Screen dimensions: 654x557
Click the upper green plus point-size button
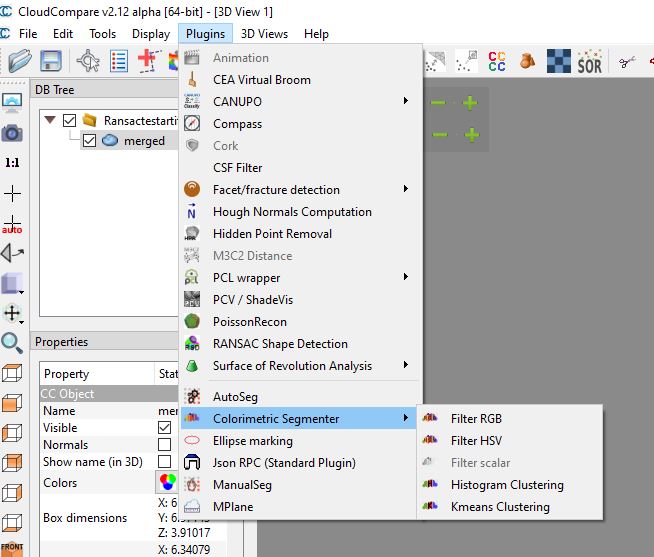(x=470, y=103)
